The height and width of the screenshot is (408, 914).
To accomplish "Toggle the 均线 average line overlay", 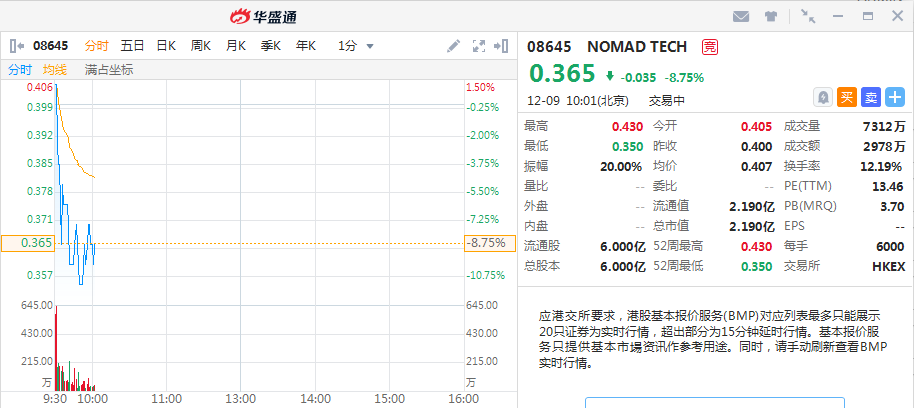I will tap(55, 70).
